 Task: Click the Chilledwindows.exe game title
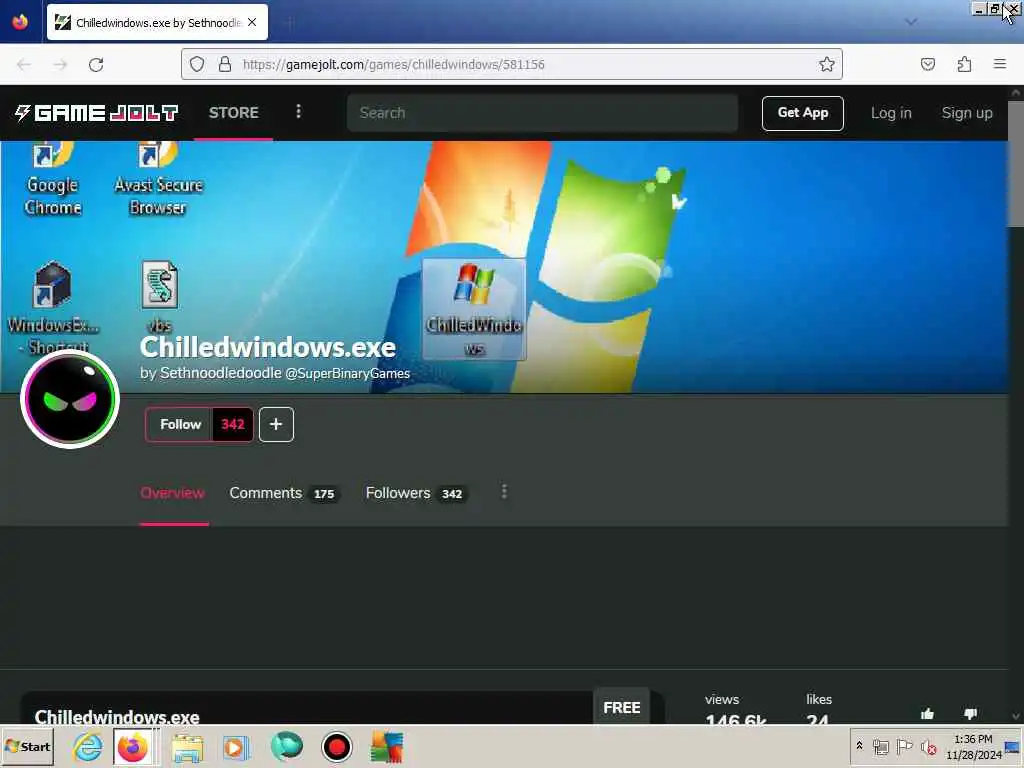(268, 347)
